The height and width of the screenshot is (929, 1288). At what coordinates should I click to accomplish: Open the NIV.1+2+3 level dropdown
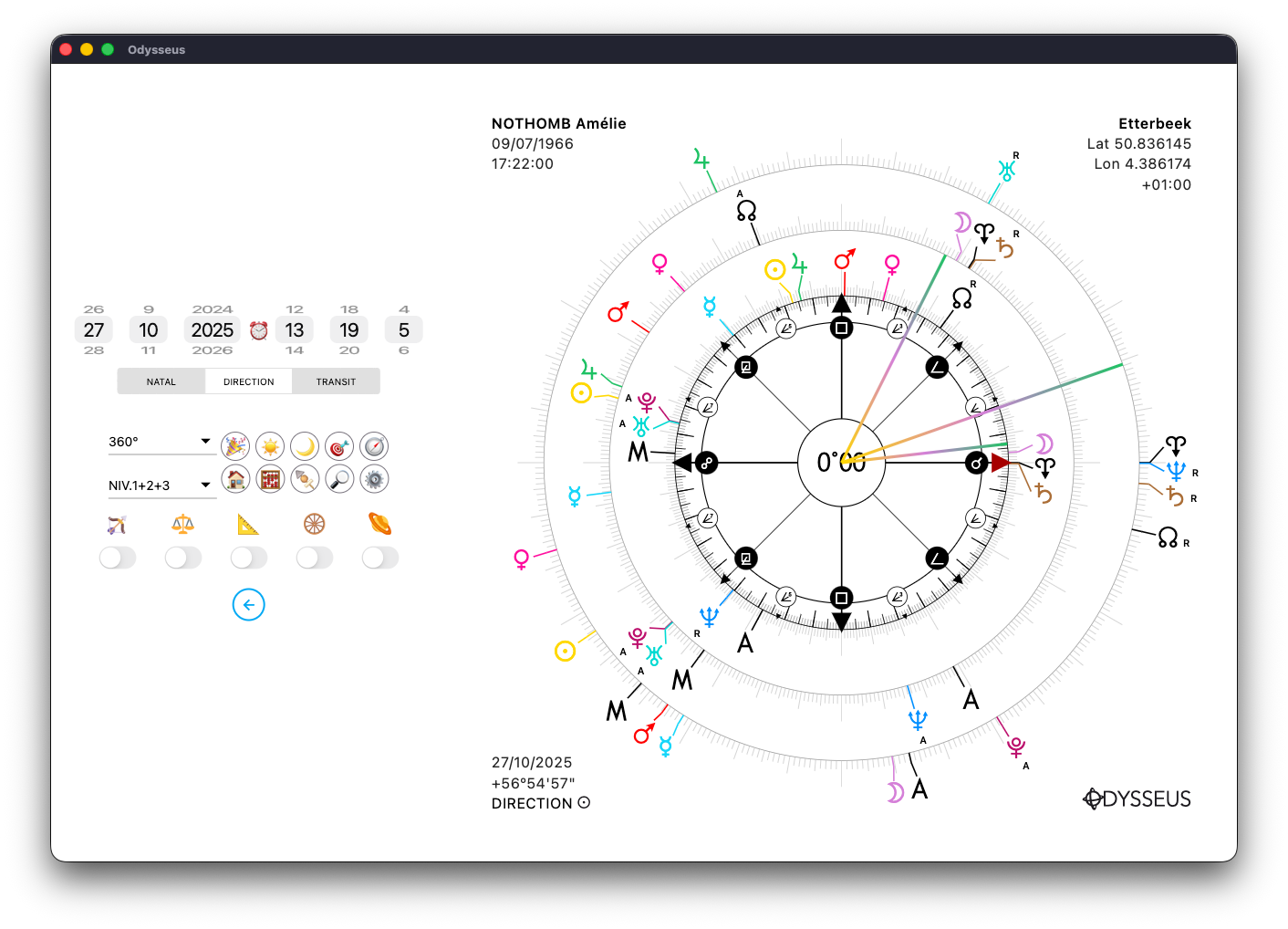[x=161, y=485]
